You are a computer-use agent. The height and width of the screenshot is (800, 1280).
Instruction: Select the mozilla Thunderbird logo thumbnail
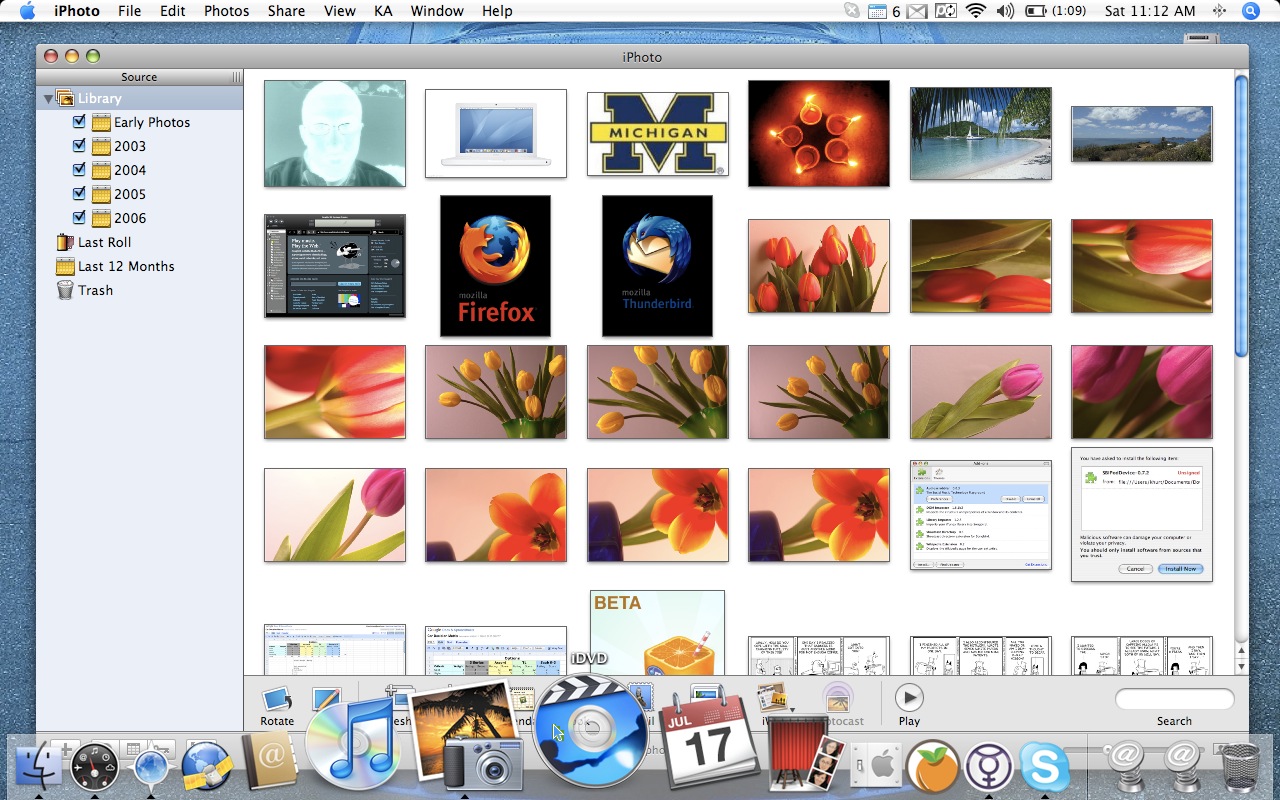pos(657,265)
